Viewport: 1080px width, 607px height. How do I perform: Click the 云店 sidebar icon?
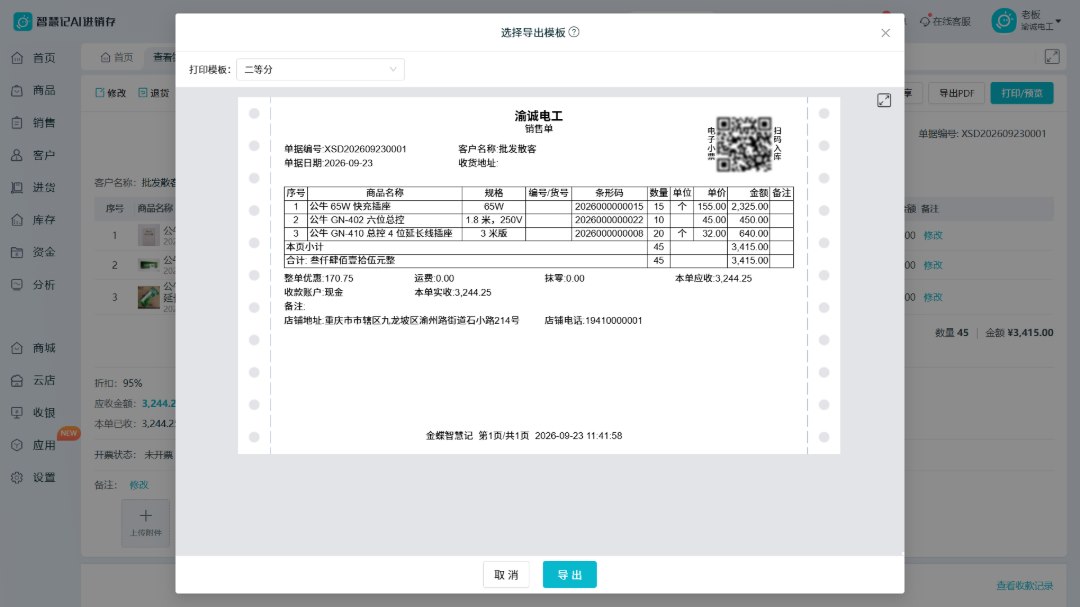click(x=17, y=380)
